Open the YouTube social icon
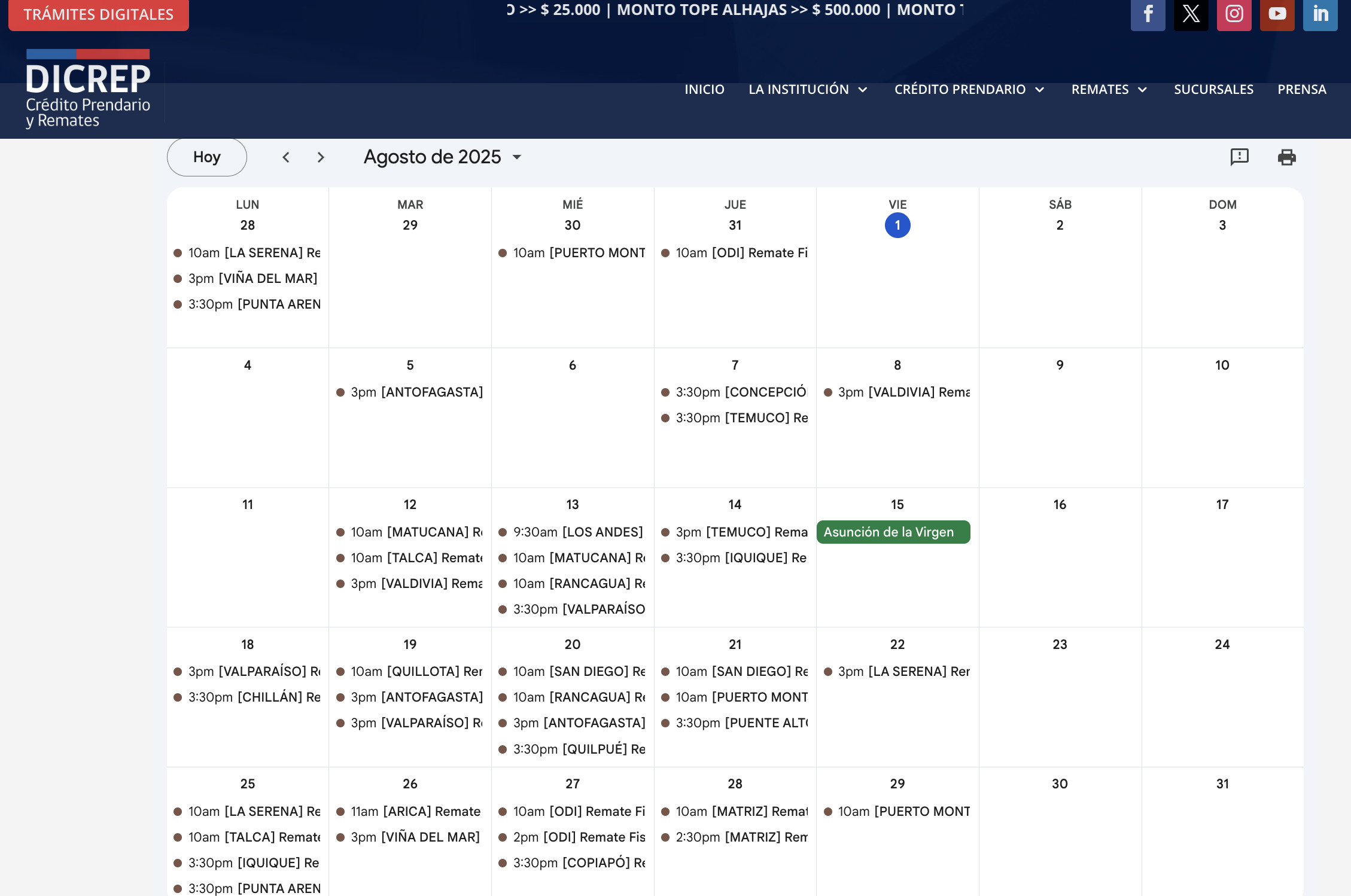The image size is (1351, 896). [1277, 14]
